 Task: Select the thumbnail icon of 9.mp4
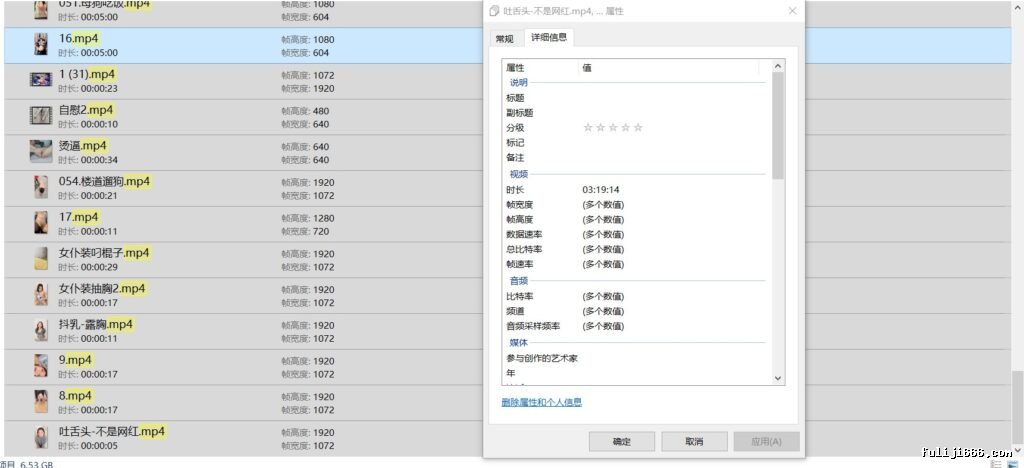(40, 366)
